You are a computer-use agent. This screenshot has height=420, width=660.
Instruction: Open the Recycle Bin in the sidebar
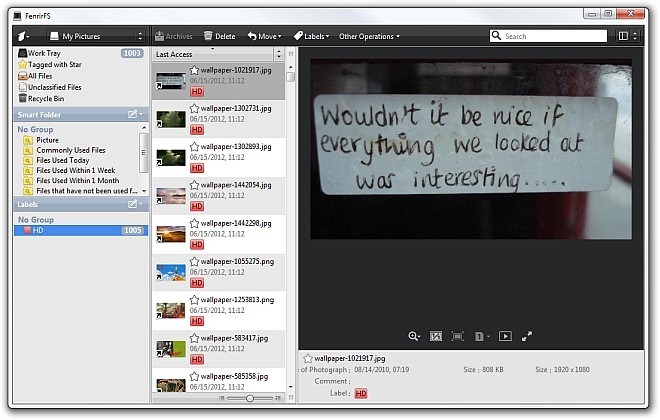40,99
